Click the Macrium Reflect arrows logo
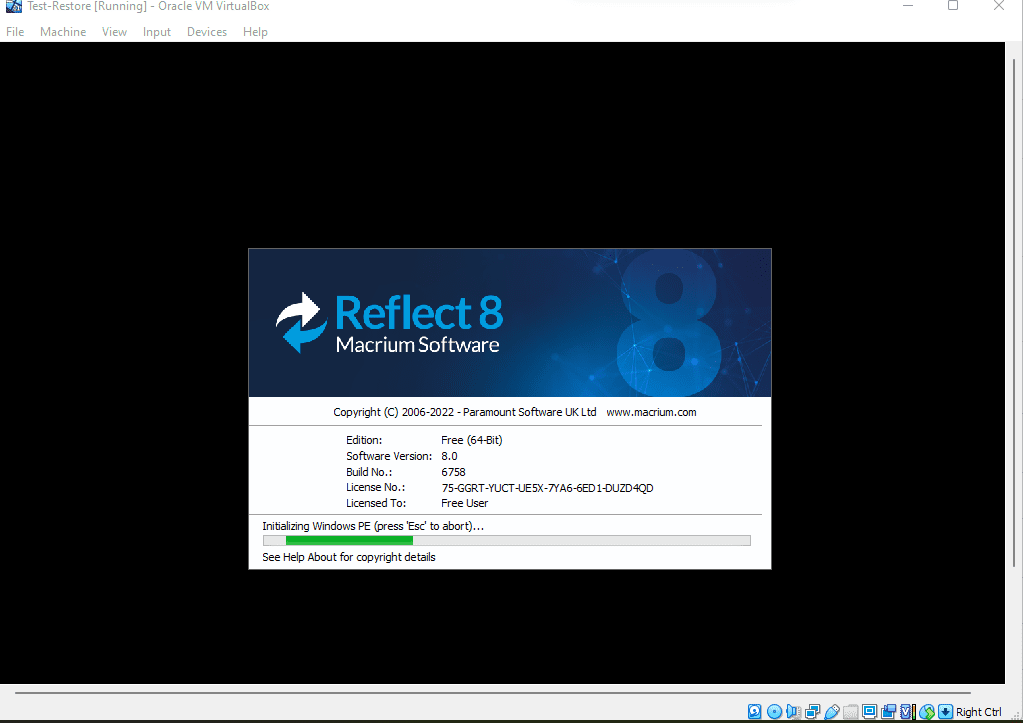The image size is (1023, 723). (301, 323)
